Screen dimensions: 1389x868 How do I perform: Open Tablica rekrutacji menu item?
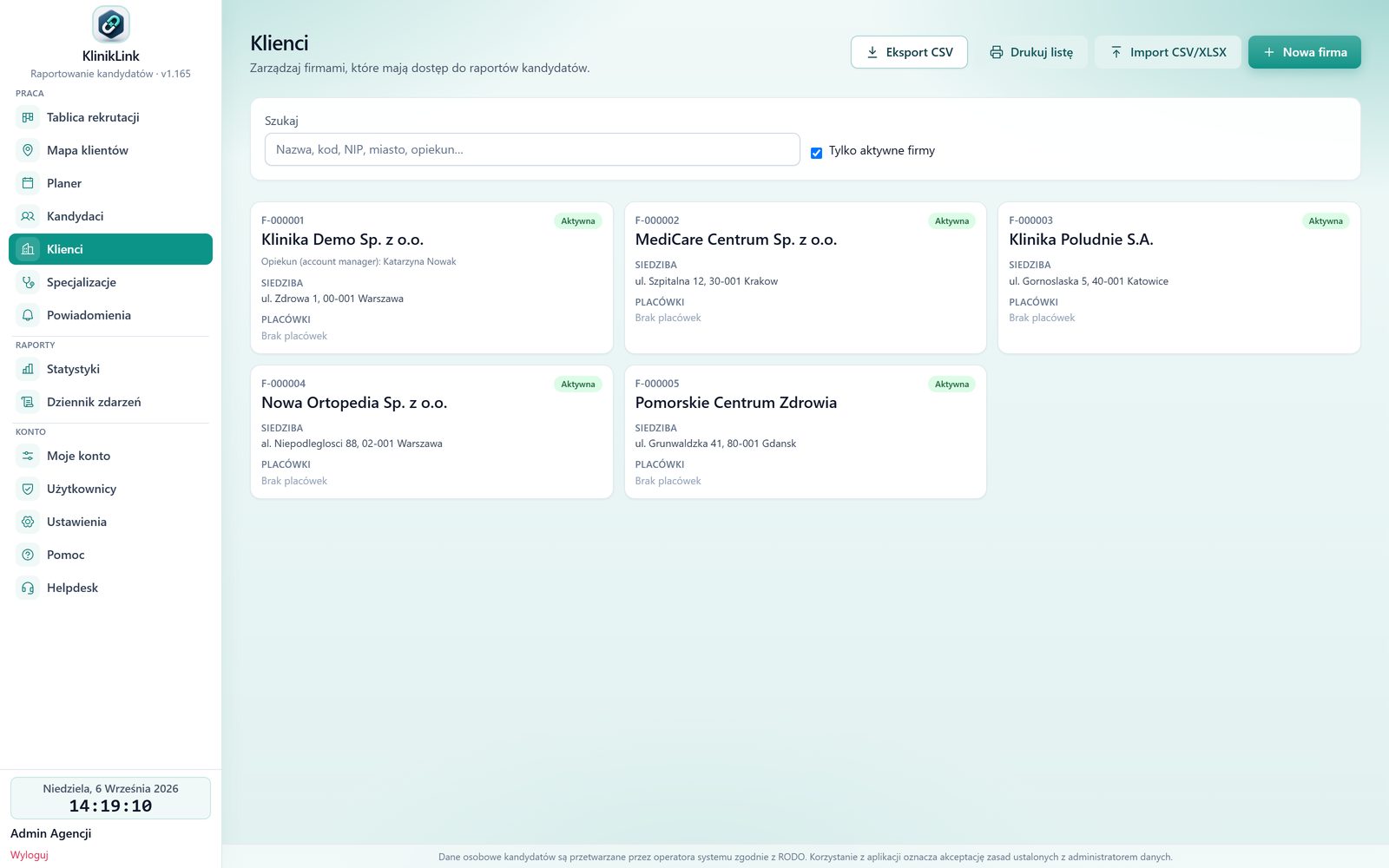click(x=110, y=117)
